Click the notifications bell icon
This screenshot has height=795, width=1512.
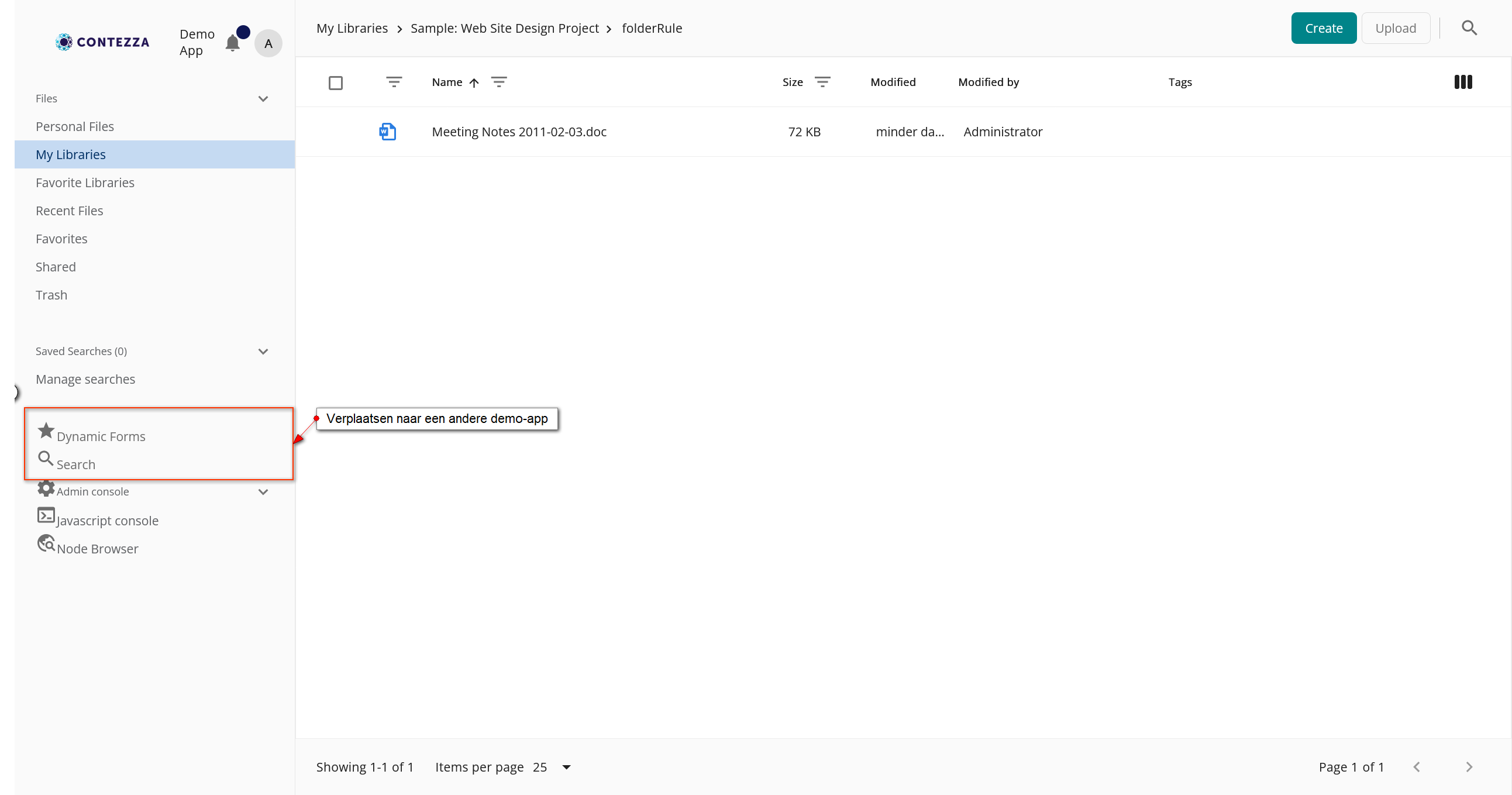[232, 43]
